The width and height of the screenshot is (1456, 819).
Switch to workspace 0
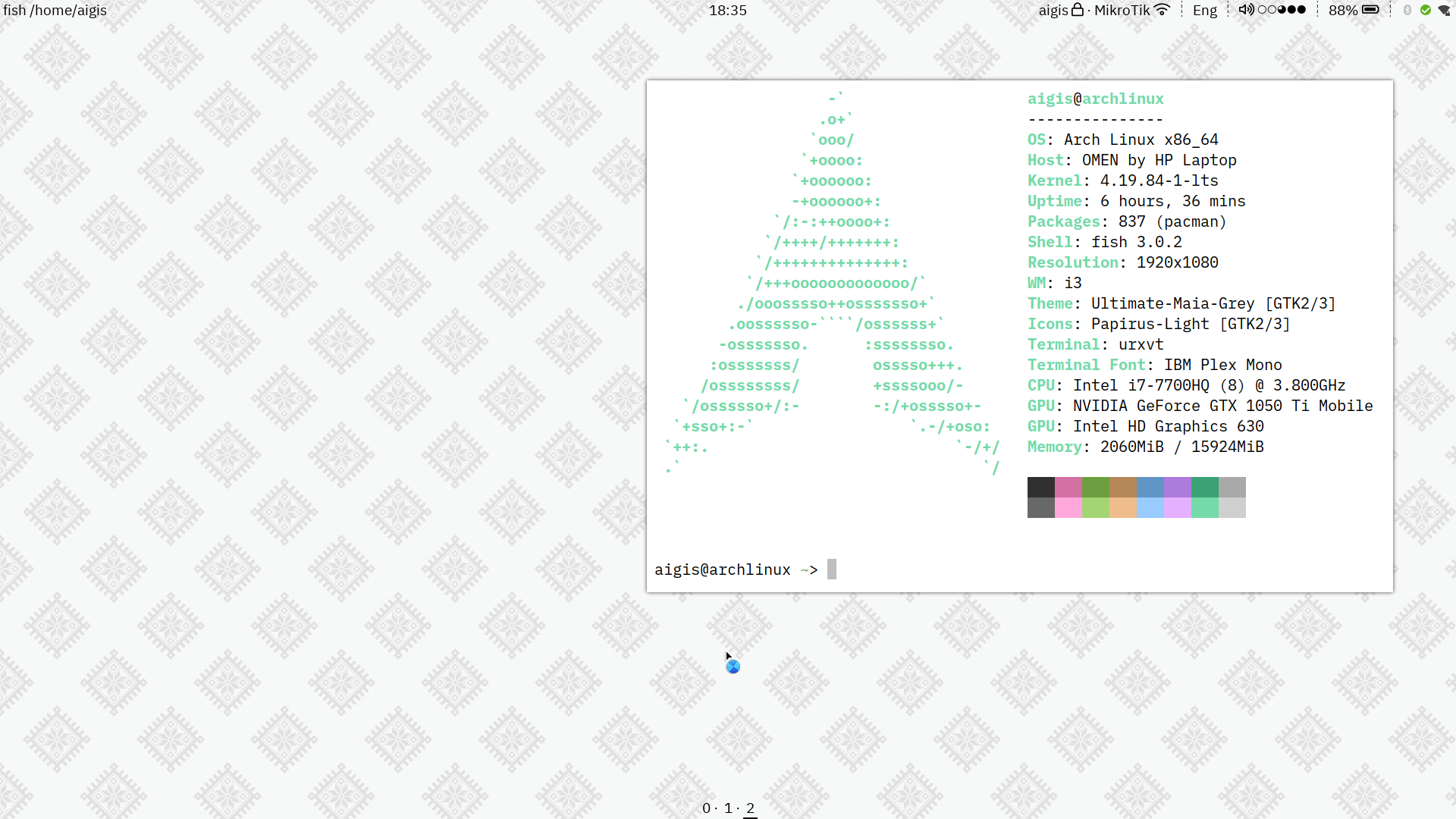[706, 808]
